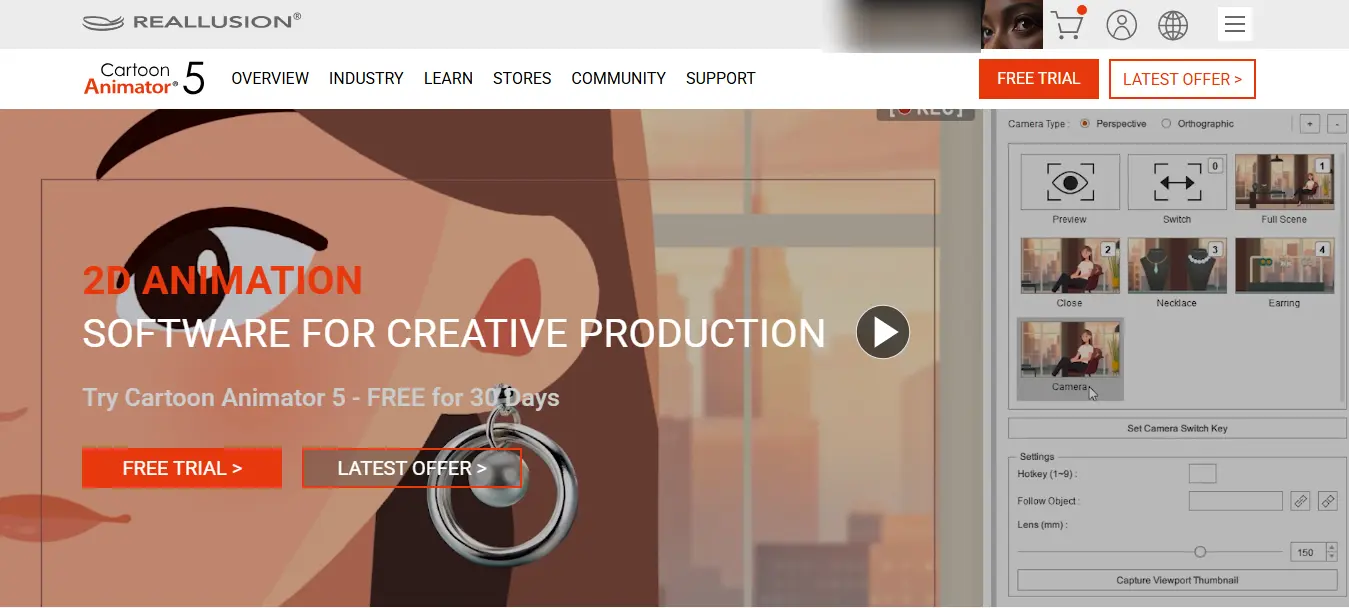Click the LATEST OFFER header button

1182,79
